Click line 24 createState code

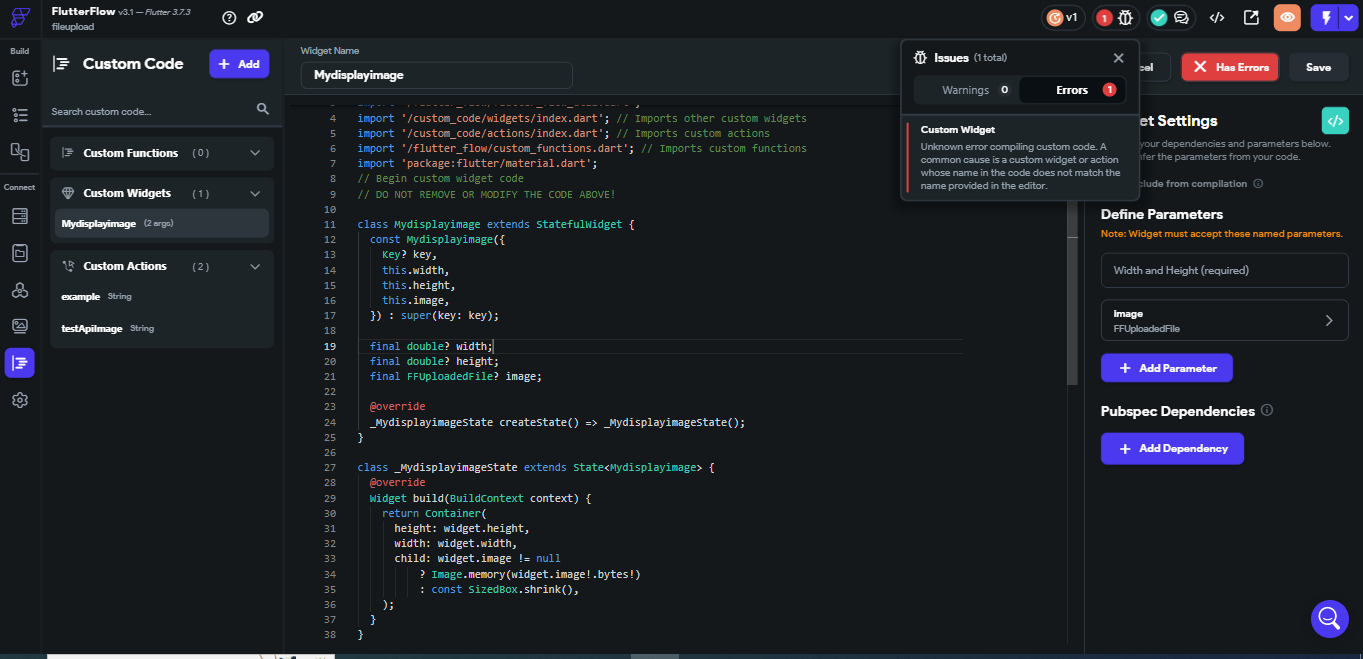click(557, 422)
